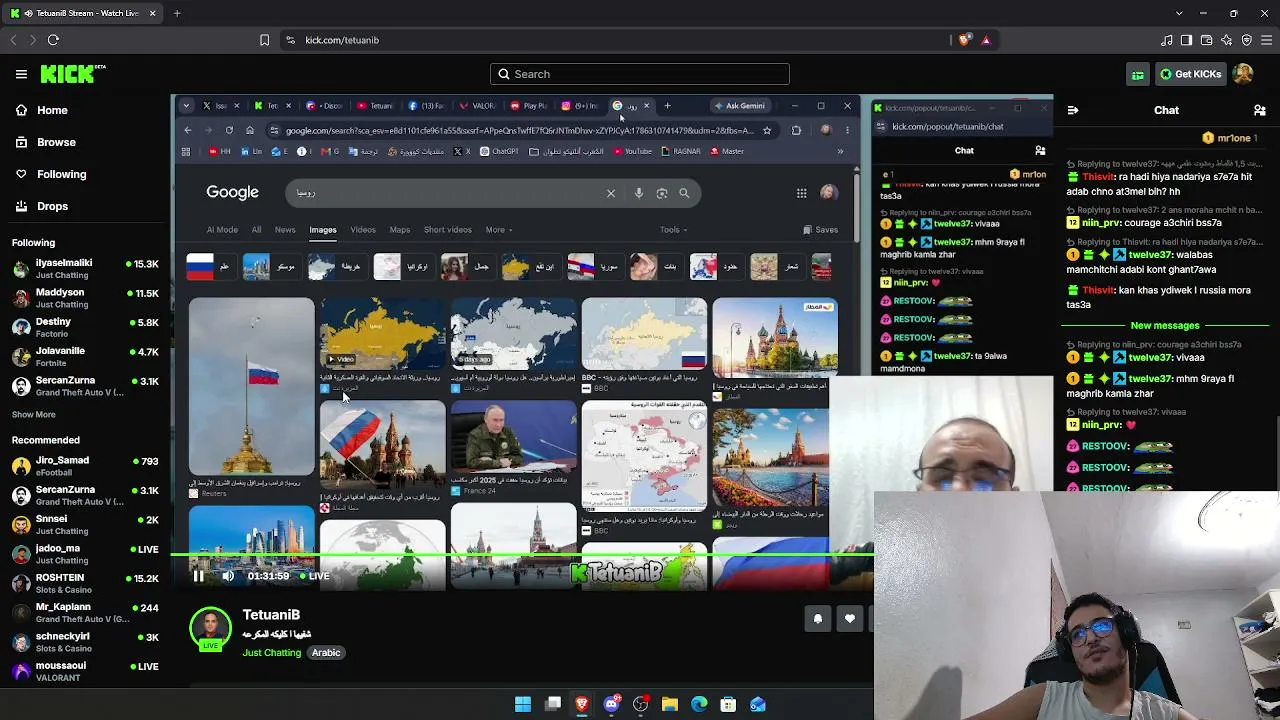Click the microphone icon in streamed Google search
This screenshot has width=1280, height=720.
click(639, 193)
